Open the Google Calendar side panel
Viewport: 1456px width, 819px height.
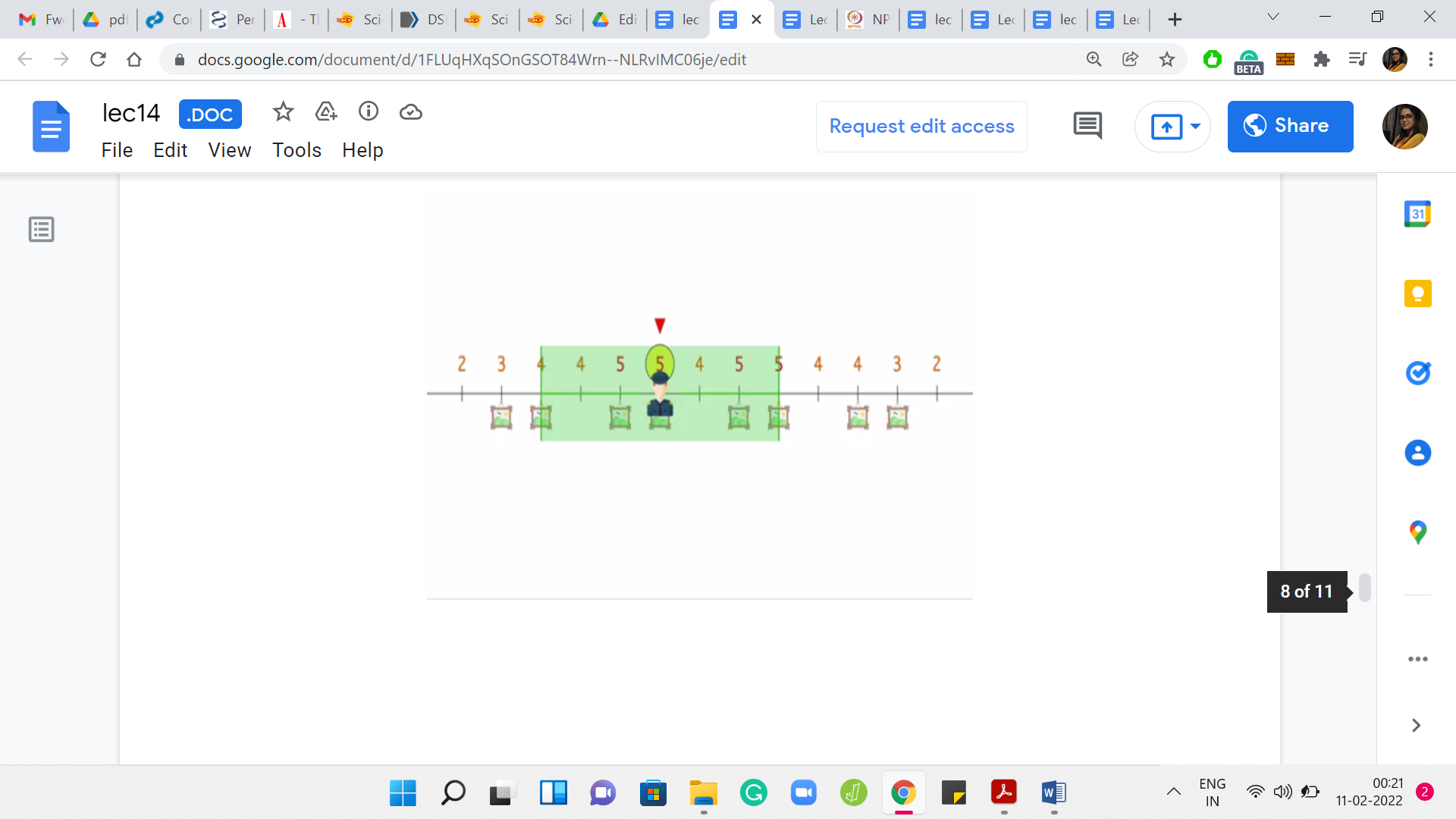(1417, 214)
